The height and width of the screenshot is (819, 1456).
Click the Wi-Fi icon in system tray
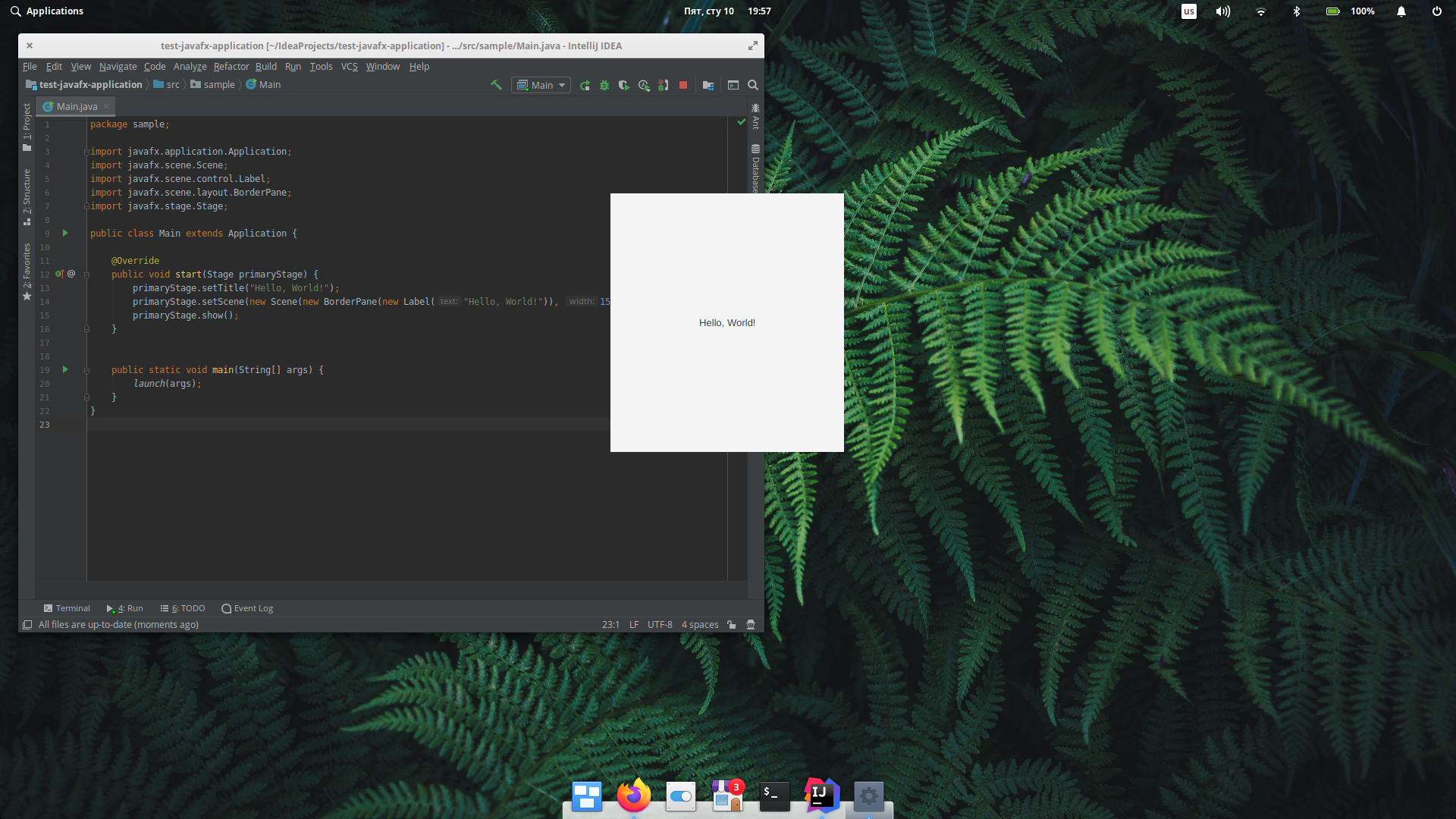pyautogui.click(x=1260, y=11)
